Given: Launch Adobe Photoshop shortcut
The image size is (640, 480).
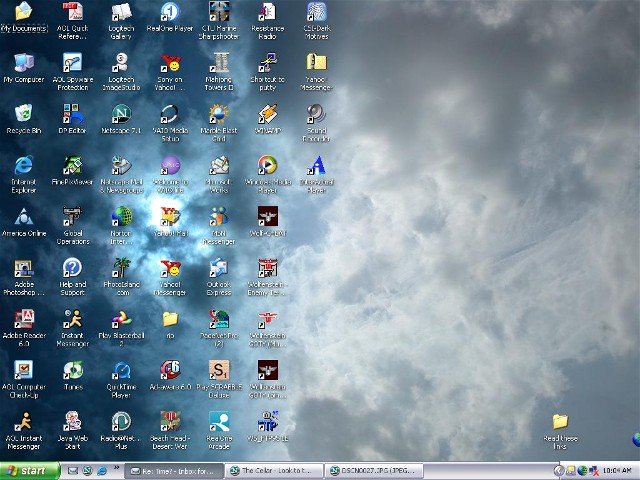Looking at the screenshot, I should (x=24, y=268).
